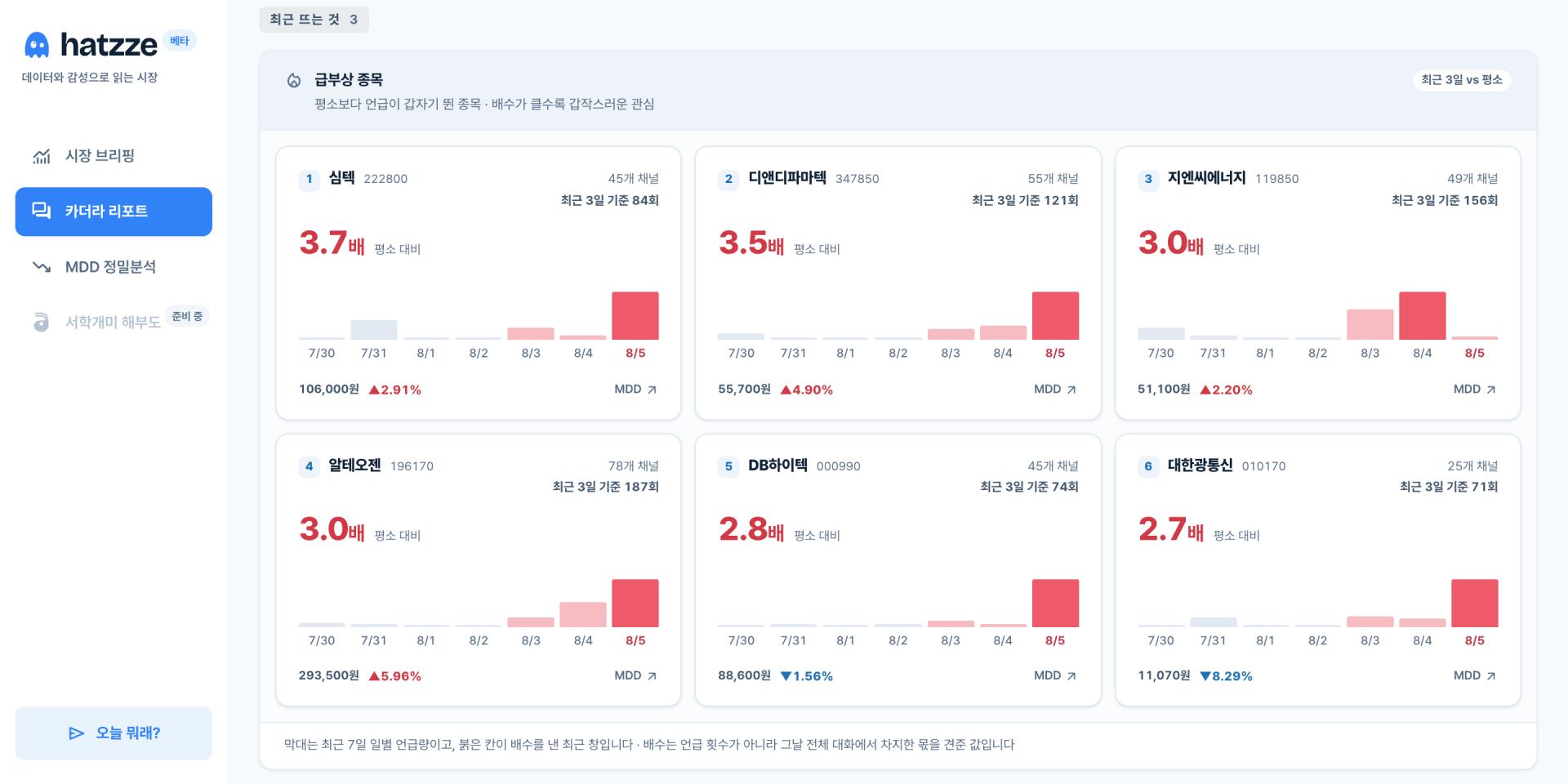Click the 8/5 bar in DB하이텍 chart
This screenshot has height=784, width=1568.
coord(1055,603)
